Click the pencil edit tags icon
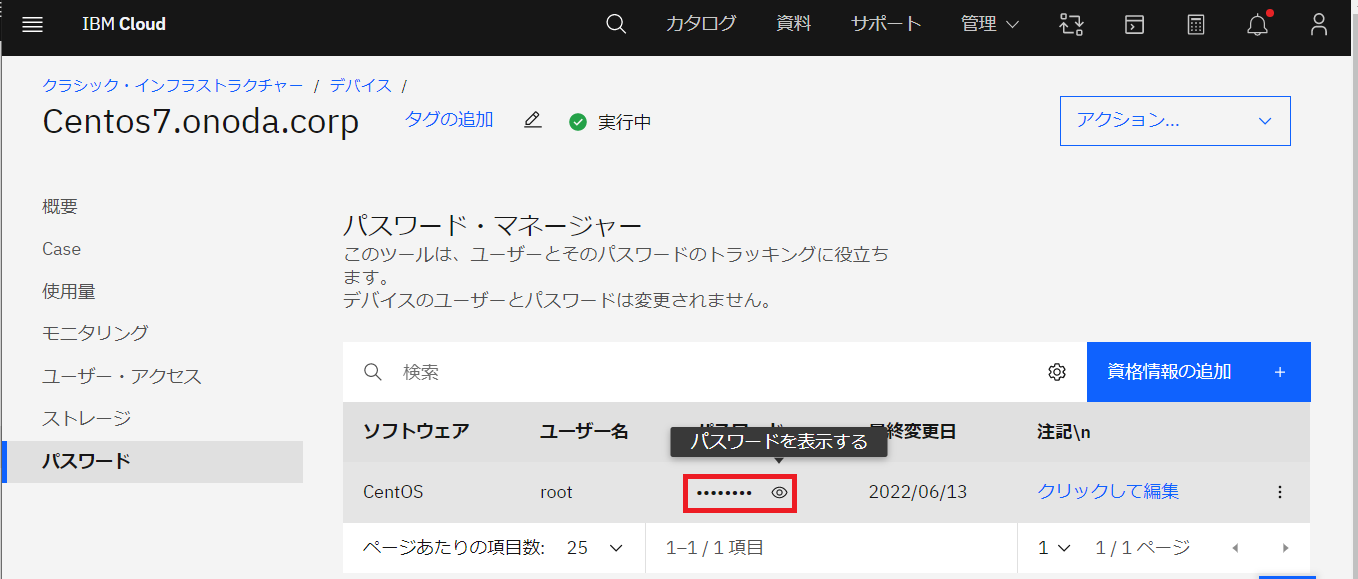The height and width of the screenshot is (579, 1358). (x=533, y=120)
